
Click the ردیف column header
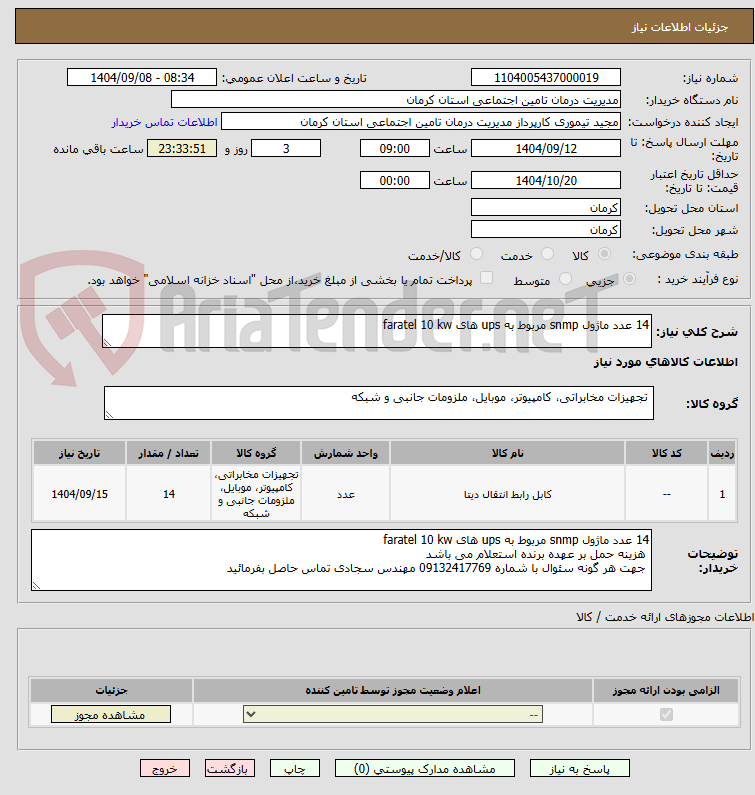coord(722,453)
